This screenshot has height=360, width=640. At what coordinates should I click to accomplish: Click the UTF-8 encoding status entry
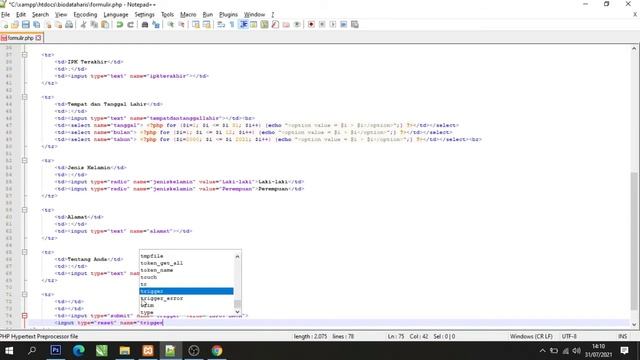pos(569,336)
